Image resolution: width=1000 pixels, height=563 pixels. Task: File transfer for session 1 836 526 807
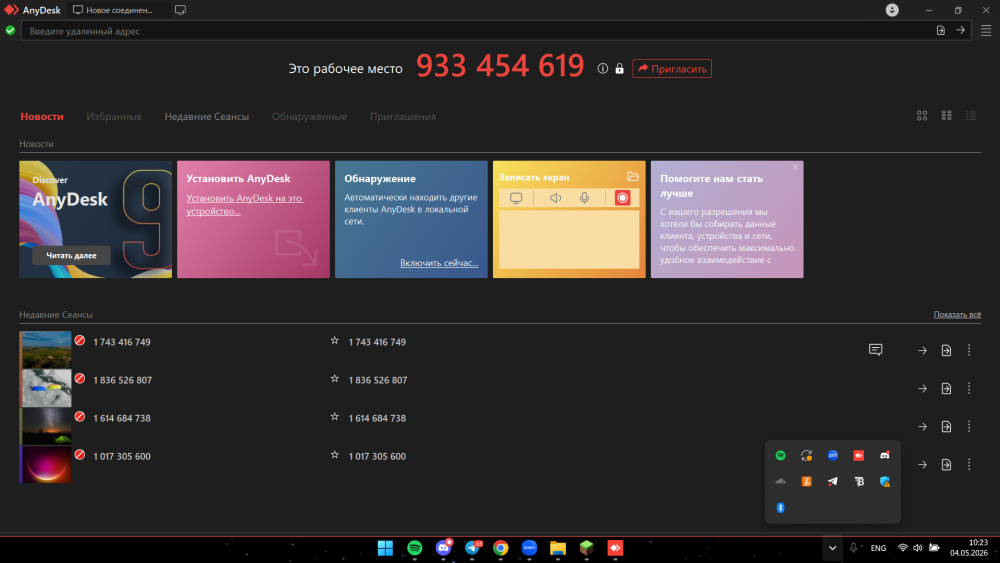pyautogui.click(x=946, y=388)
